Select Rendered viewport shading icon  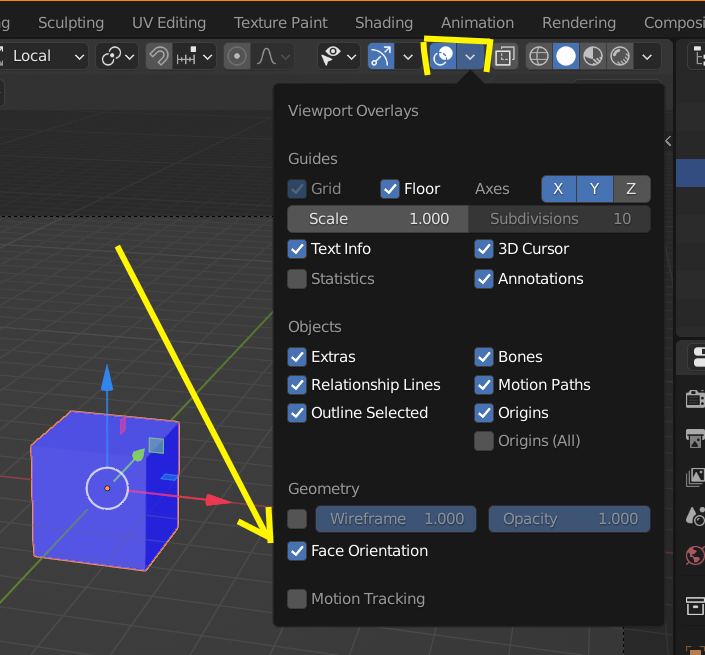point(620,57)
